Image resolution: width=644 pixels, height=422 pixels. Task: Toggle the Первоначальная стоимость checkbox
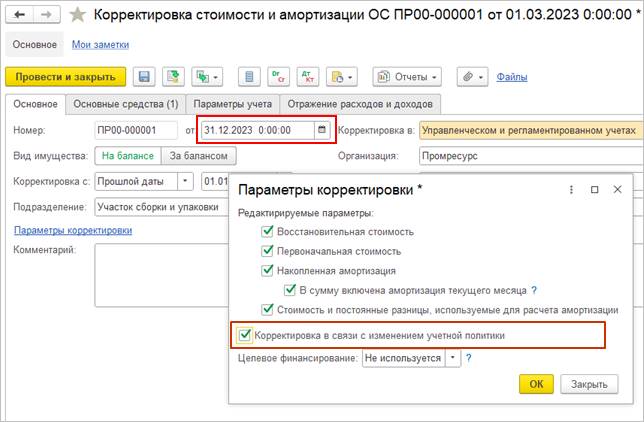click(267, 251)
